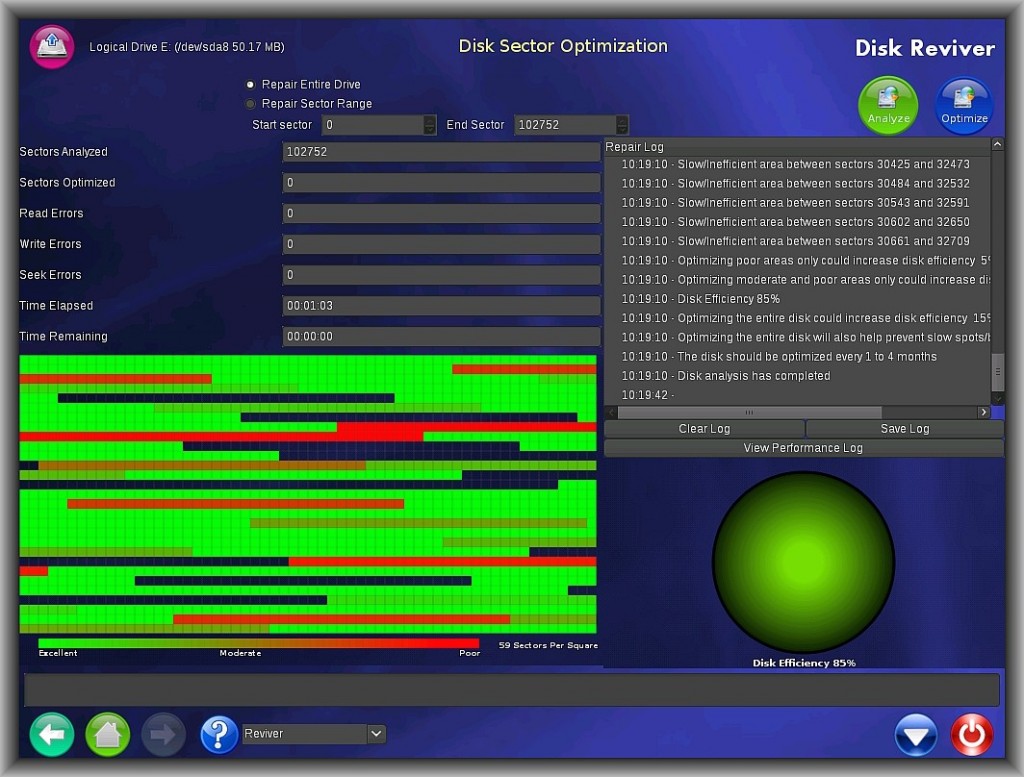Click the End Sector input field

(566, 125)
